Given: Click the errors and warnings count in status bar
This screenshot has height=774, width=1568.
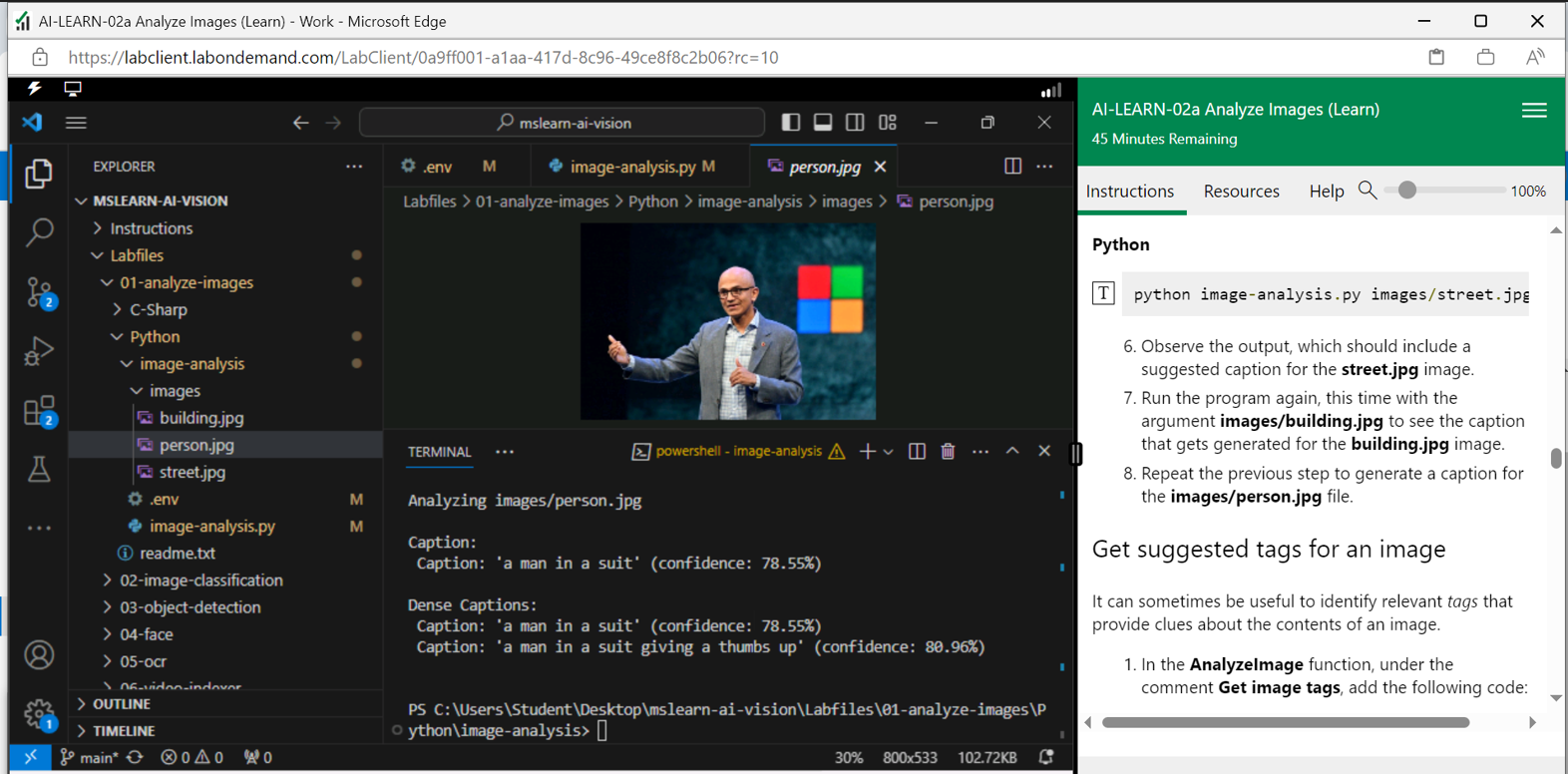Looking at the screenshot, I should (x=192, y=758).
